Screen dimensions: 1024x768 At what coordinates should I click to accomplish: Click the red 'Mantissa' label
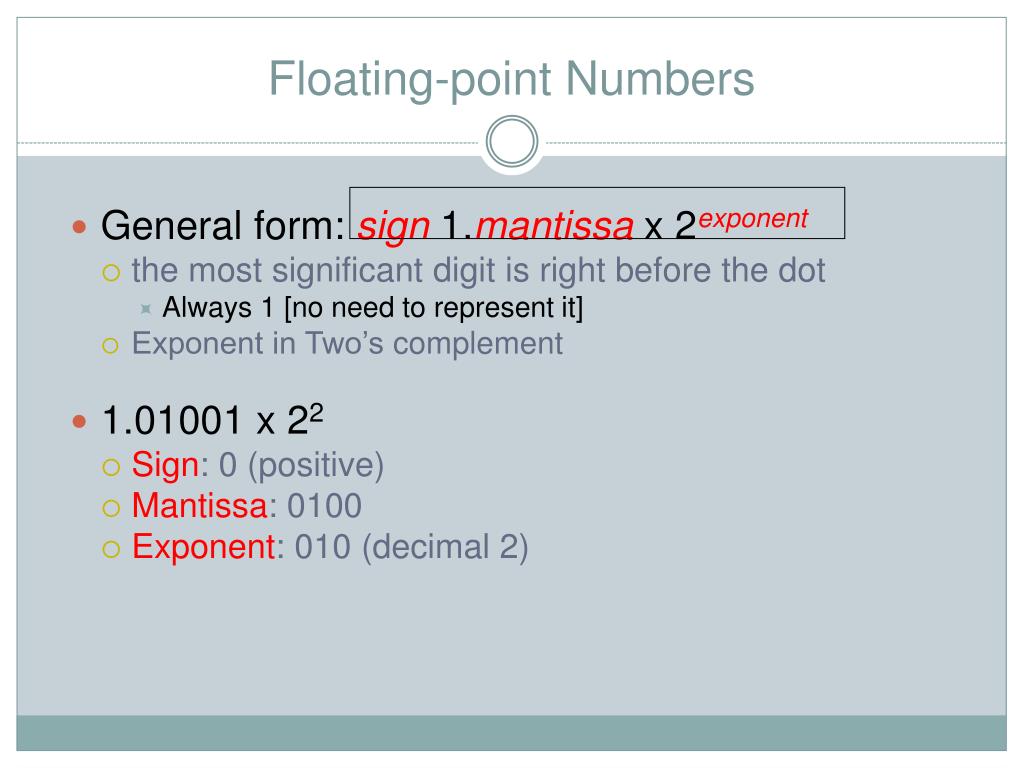[200, 505]
